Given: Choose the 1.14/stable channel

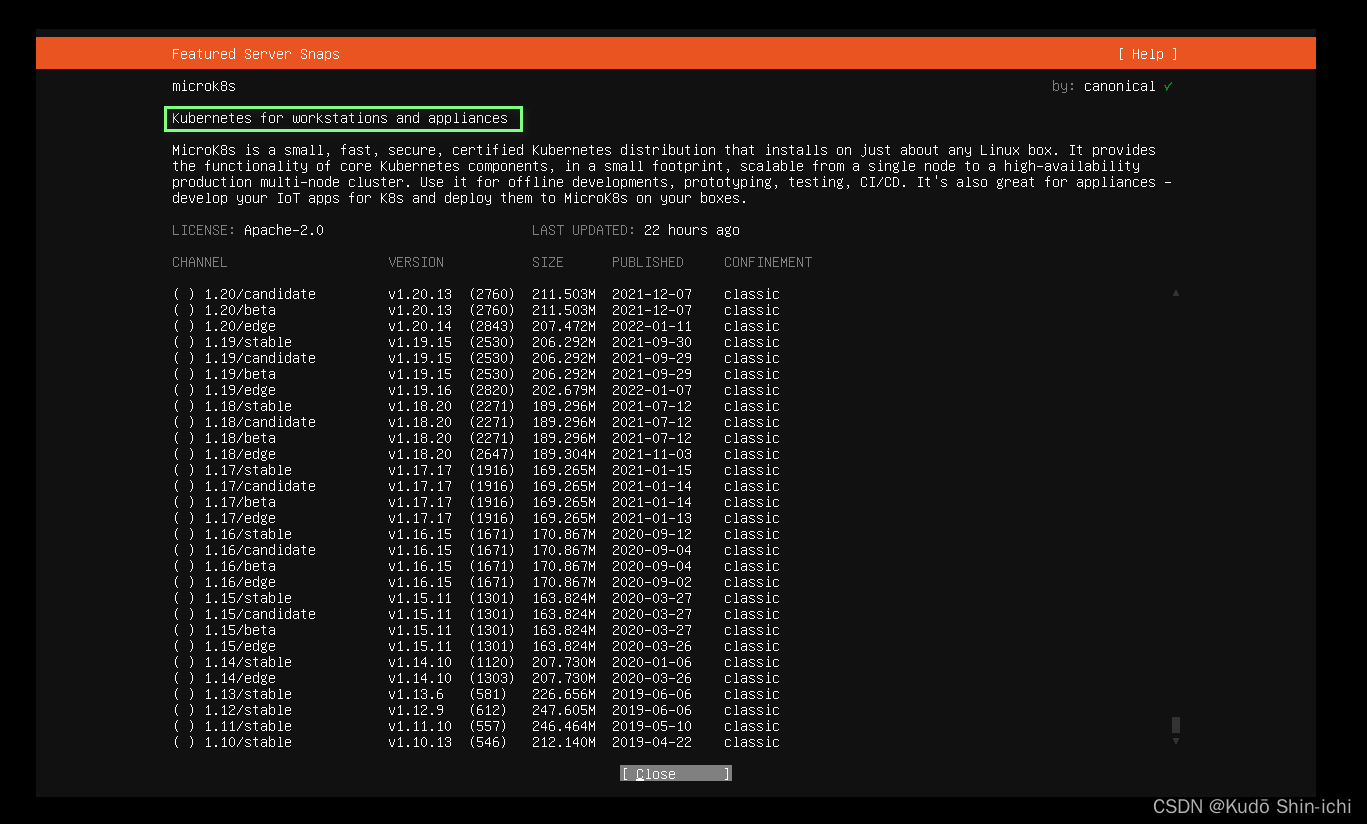Looking at the screenshot, I should coord(476,662).
